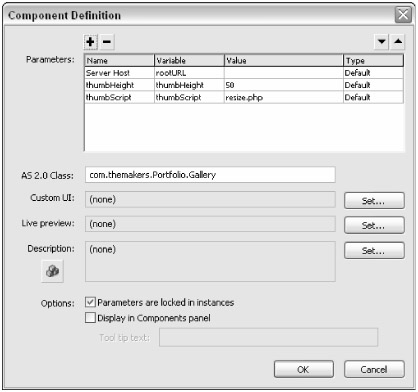Close the Component Definition dialog
418x392 pixels.
(x=403, y=15)
